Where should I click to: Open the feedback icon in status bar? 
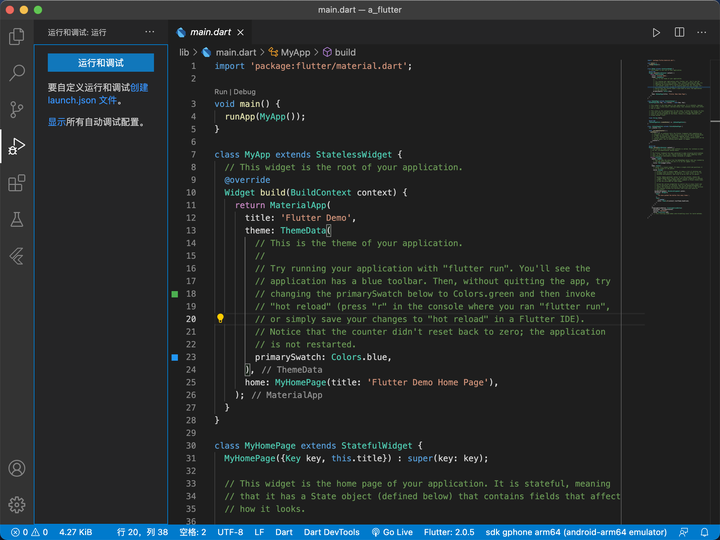tap(683, 532)
